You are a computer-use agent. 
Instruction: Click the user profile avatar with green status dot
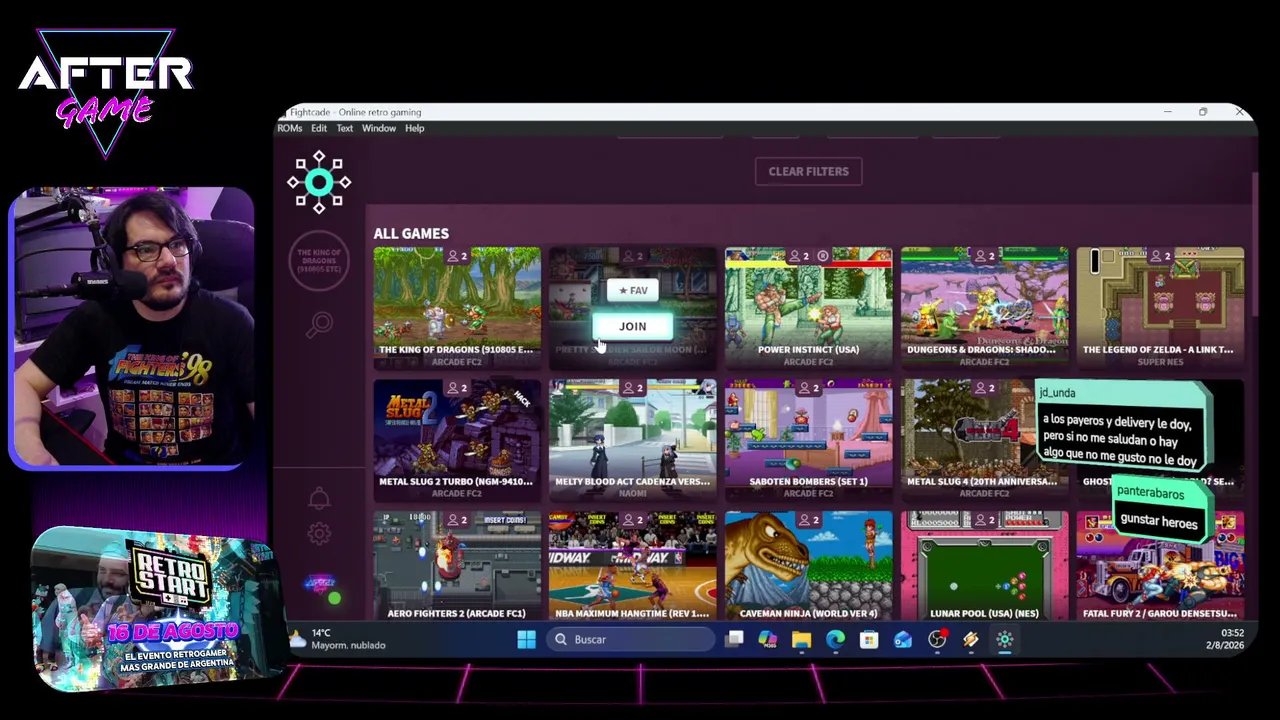point(321,585)
